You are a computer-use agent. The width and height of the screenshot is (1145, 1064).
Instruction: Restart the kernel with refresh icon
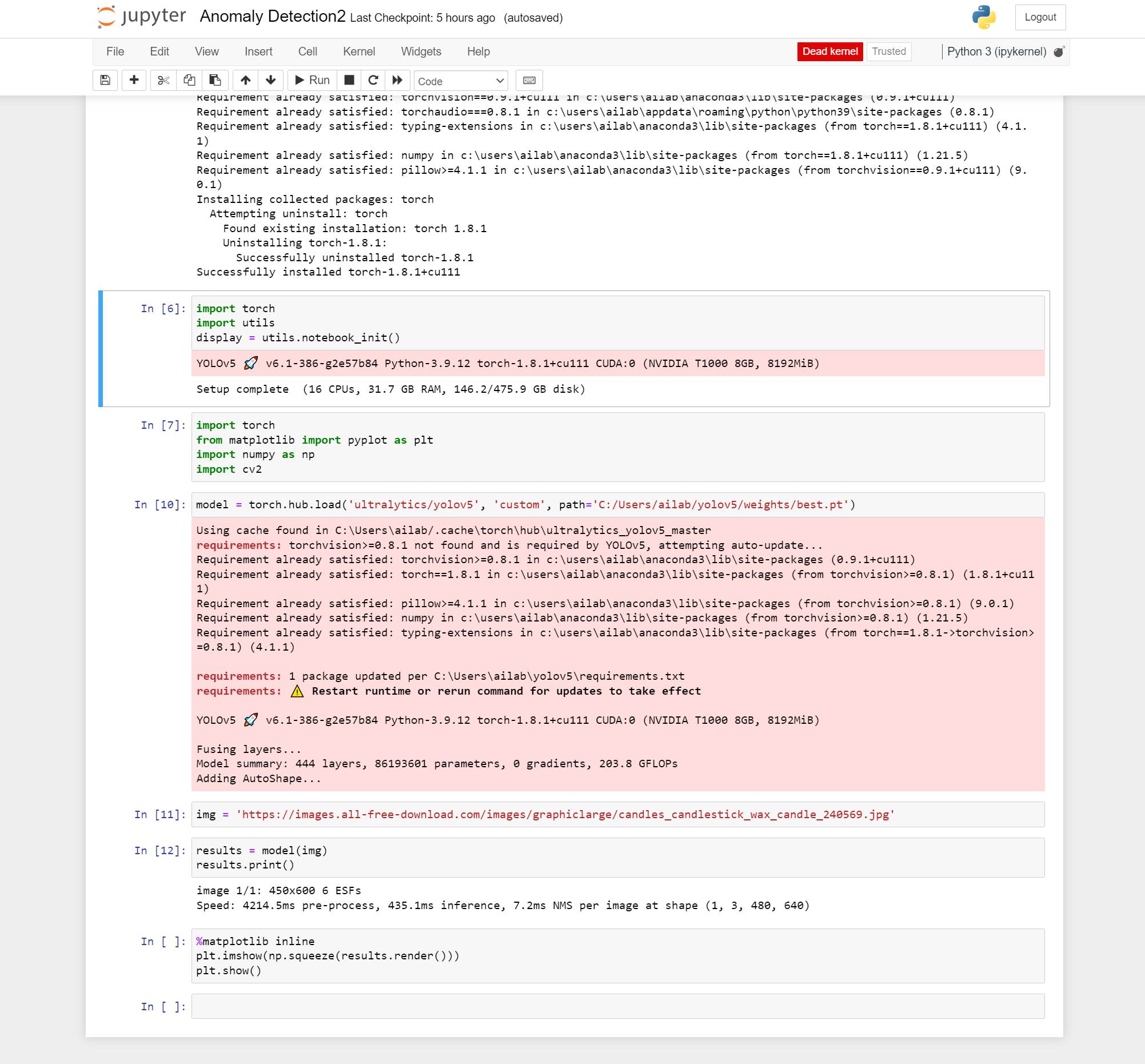click(373, 80)
